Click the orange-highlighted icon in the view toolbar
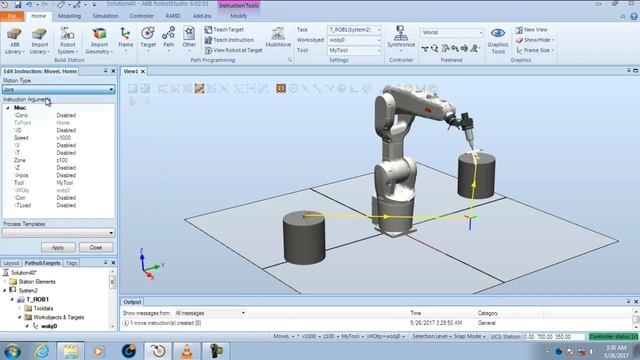640x360 pixels. 199,88
